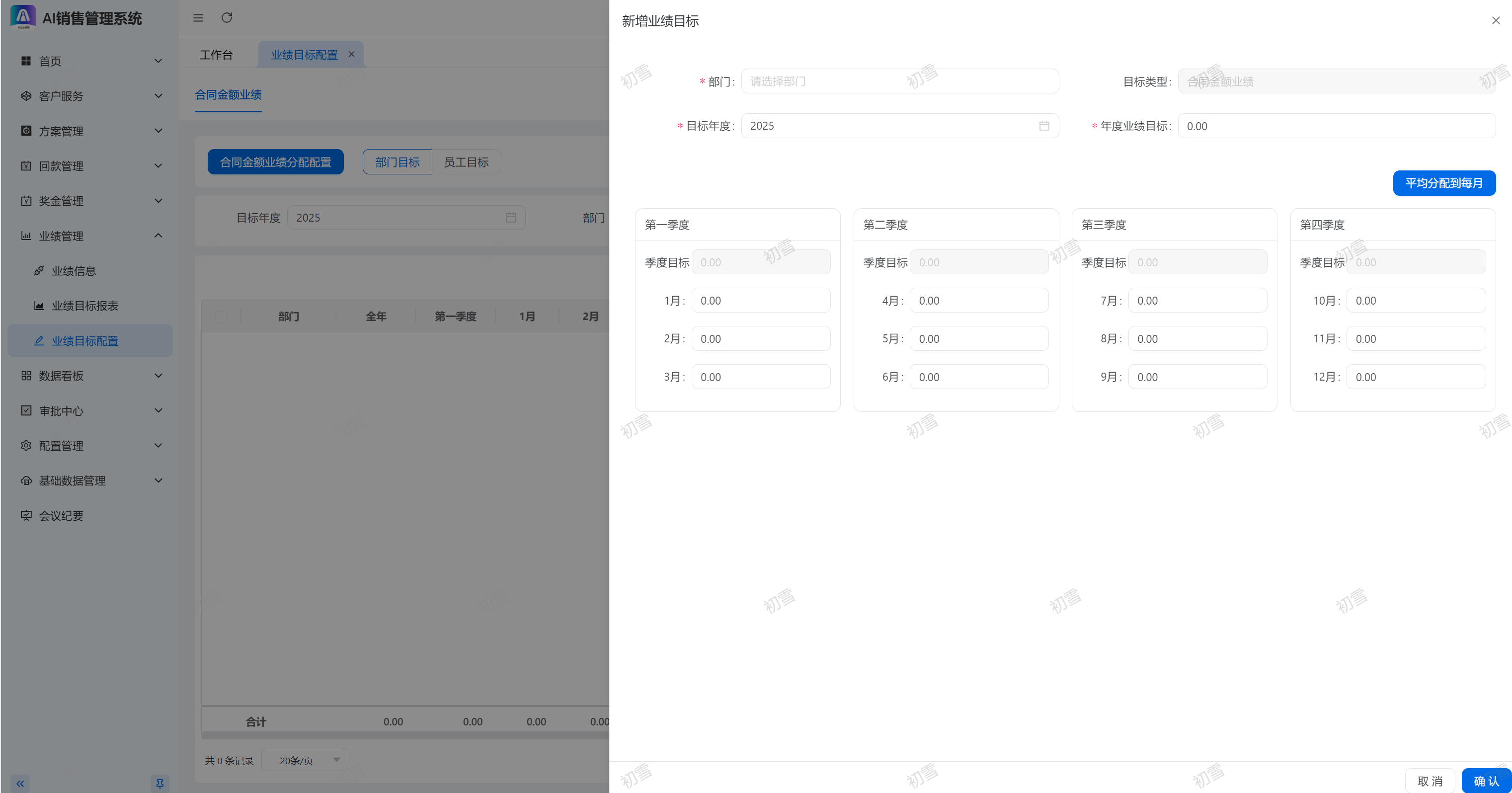This screenshot has width=1512, height=793.
Task: Open 业绩目标报表 in the sidebar
Action: [84, 306]
